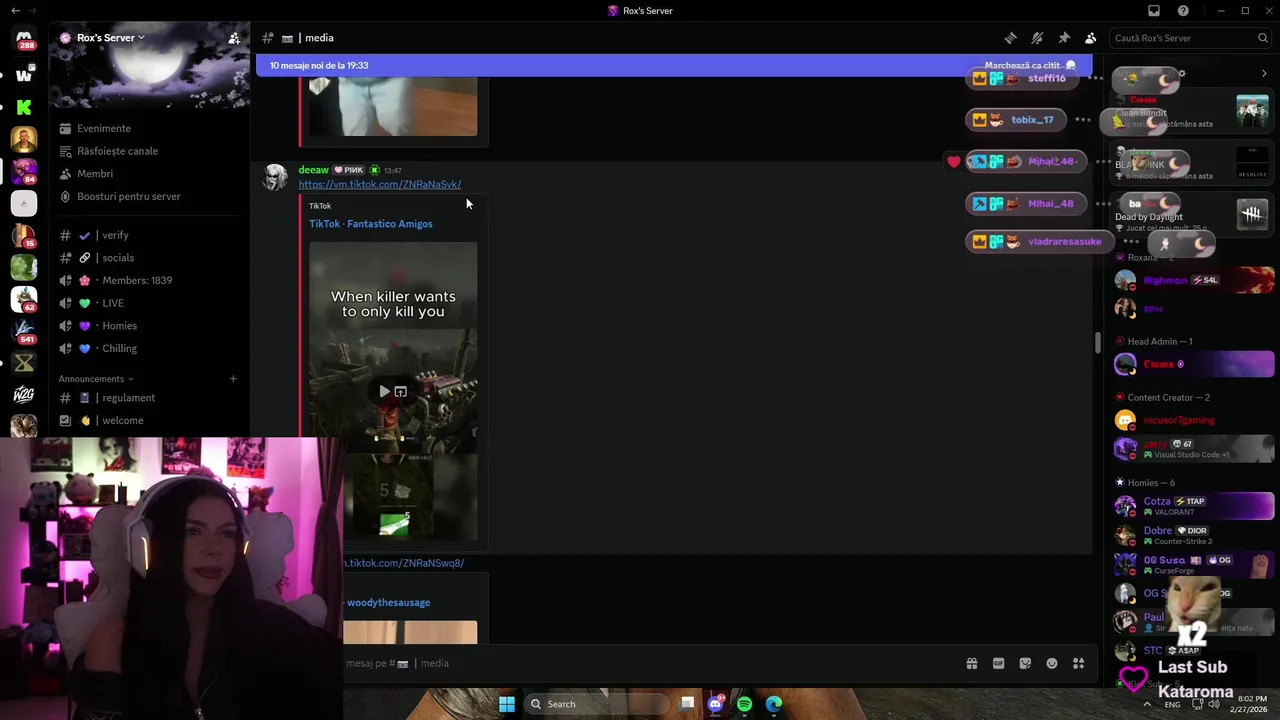
Task: Open server with 62 unread badge
Action: 24,299
